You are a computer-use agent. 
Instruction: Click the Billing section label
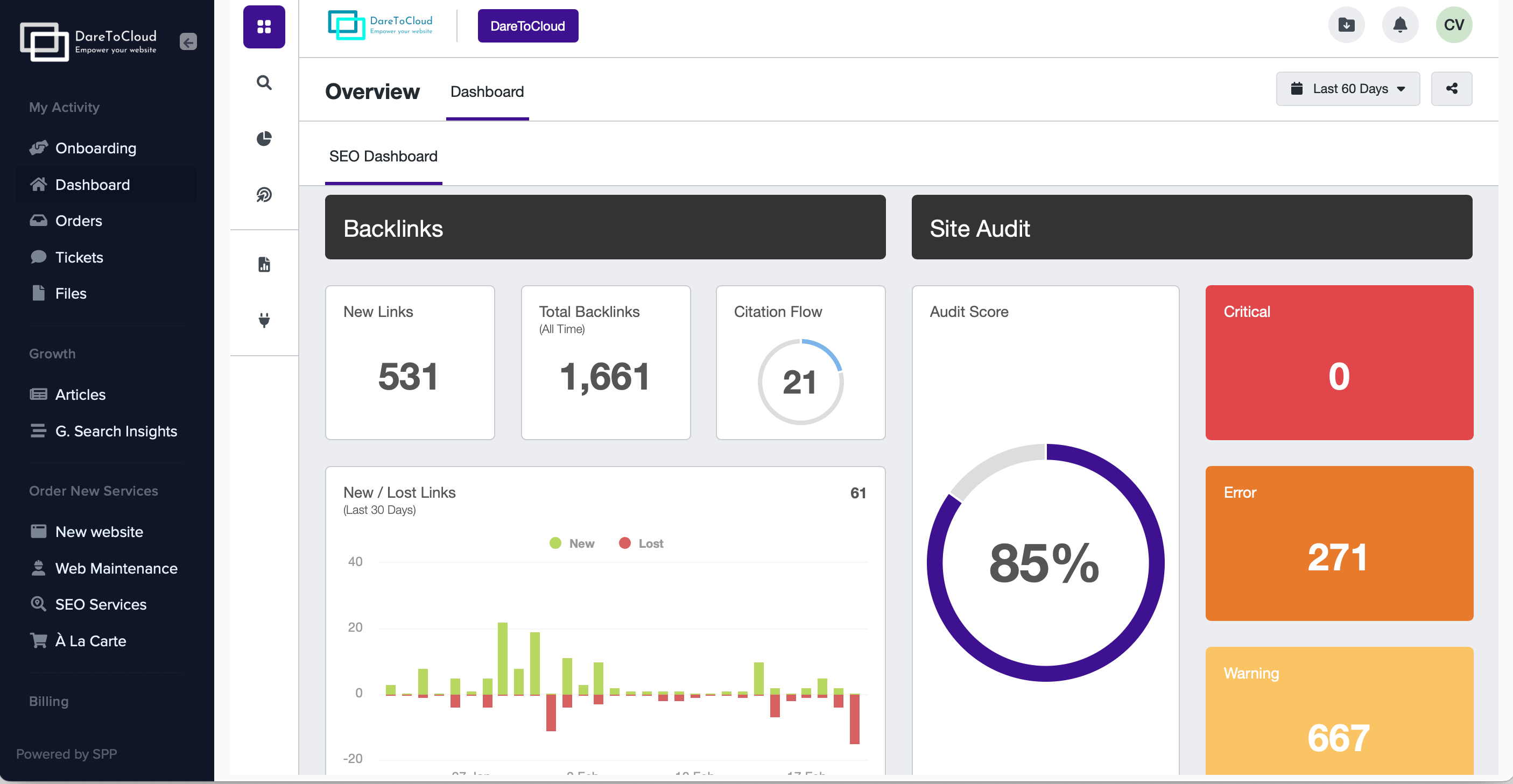49,701
